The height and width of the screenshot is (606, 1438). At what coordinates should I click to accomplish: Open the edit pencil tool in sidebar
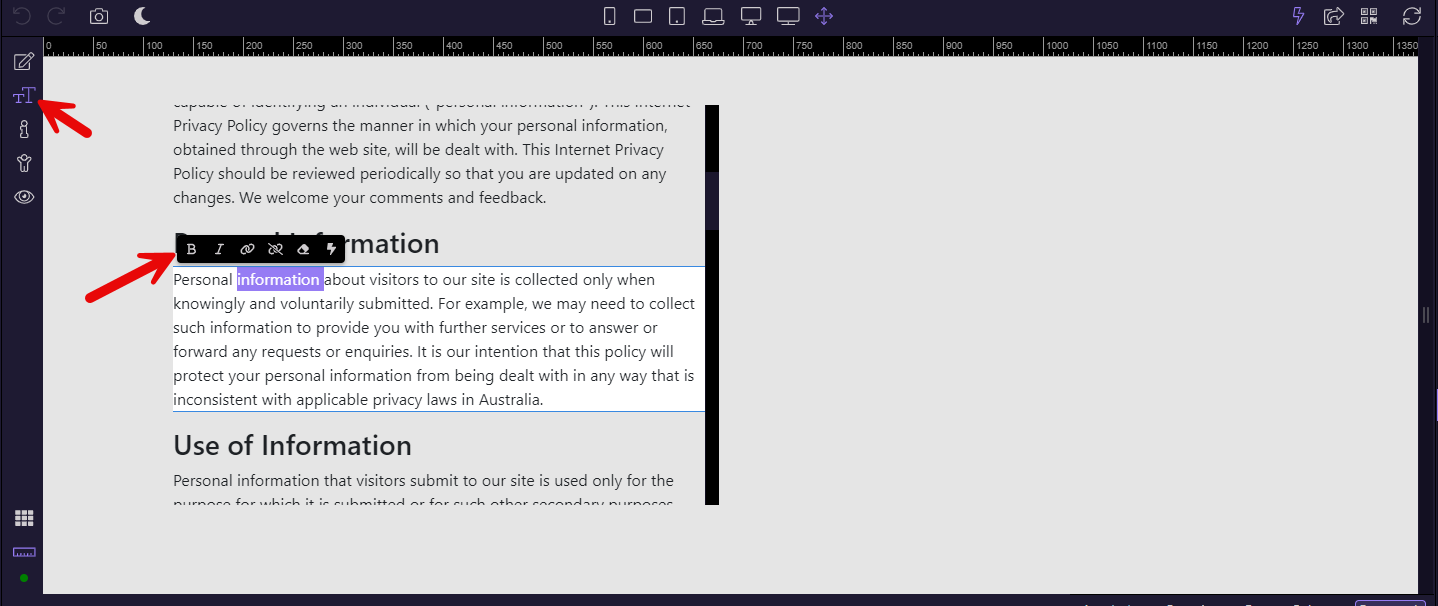24,62
